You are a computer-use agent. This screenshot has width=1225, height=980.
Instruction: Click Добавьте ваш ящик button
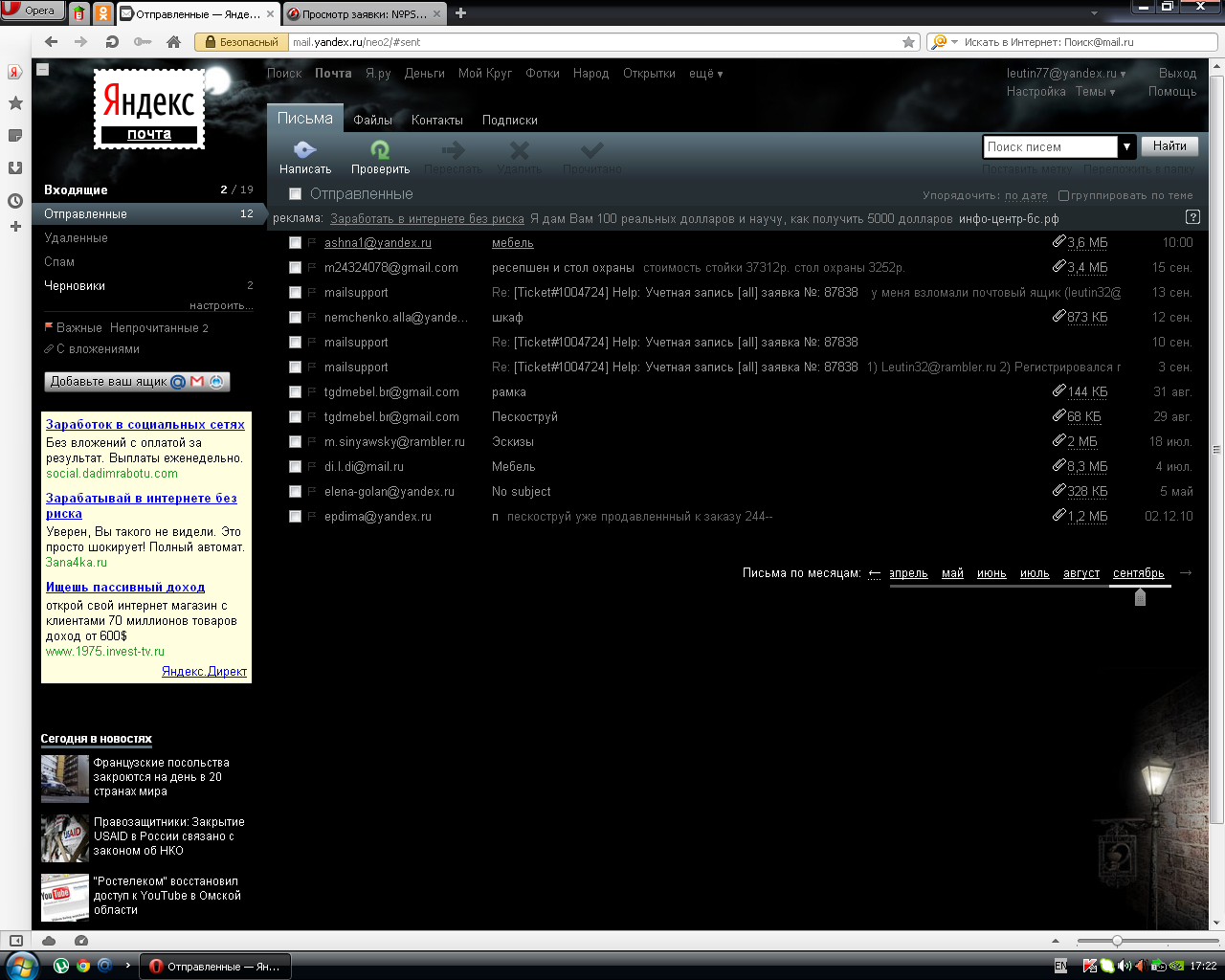pyautogui.click(x=137, y=381)
